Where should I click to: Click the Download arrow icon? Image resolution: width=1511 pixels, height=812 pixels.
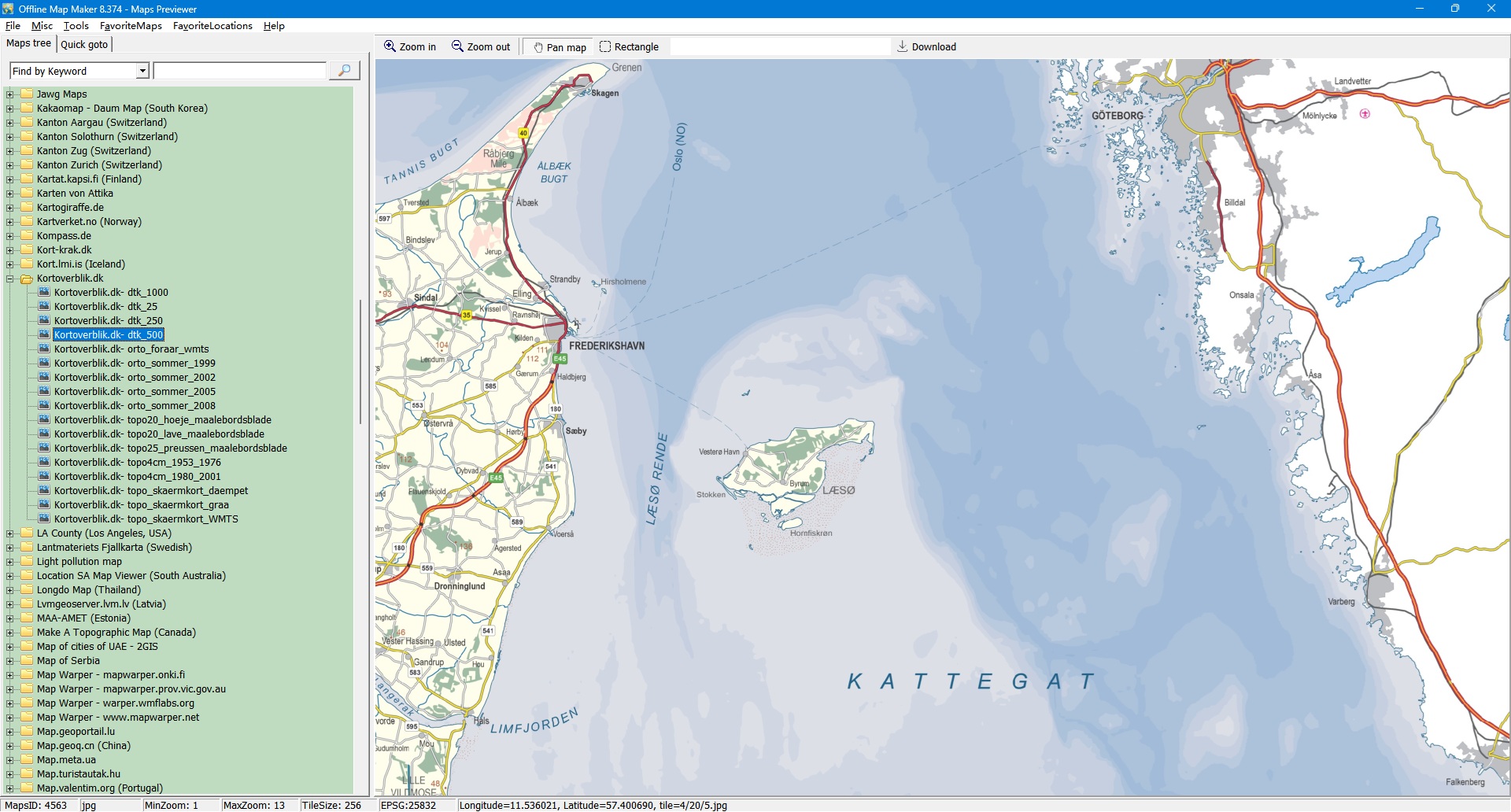(x=903, y=46)
